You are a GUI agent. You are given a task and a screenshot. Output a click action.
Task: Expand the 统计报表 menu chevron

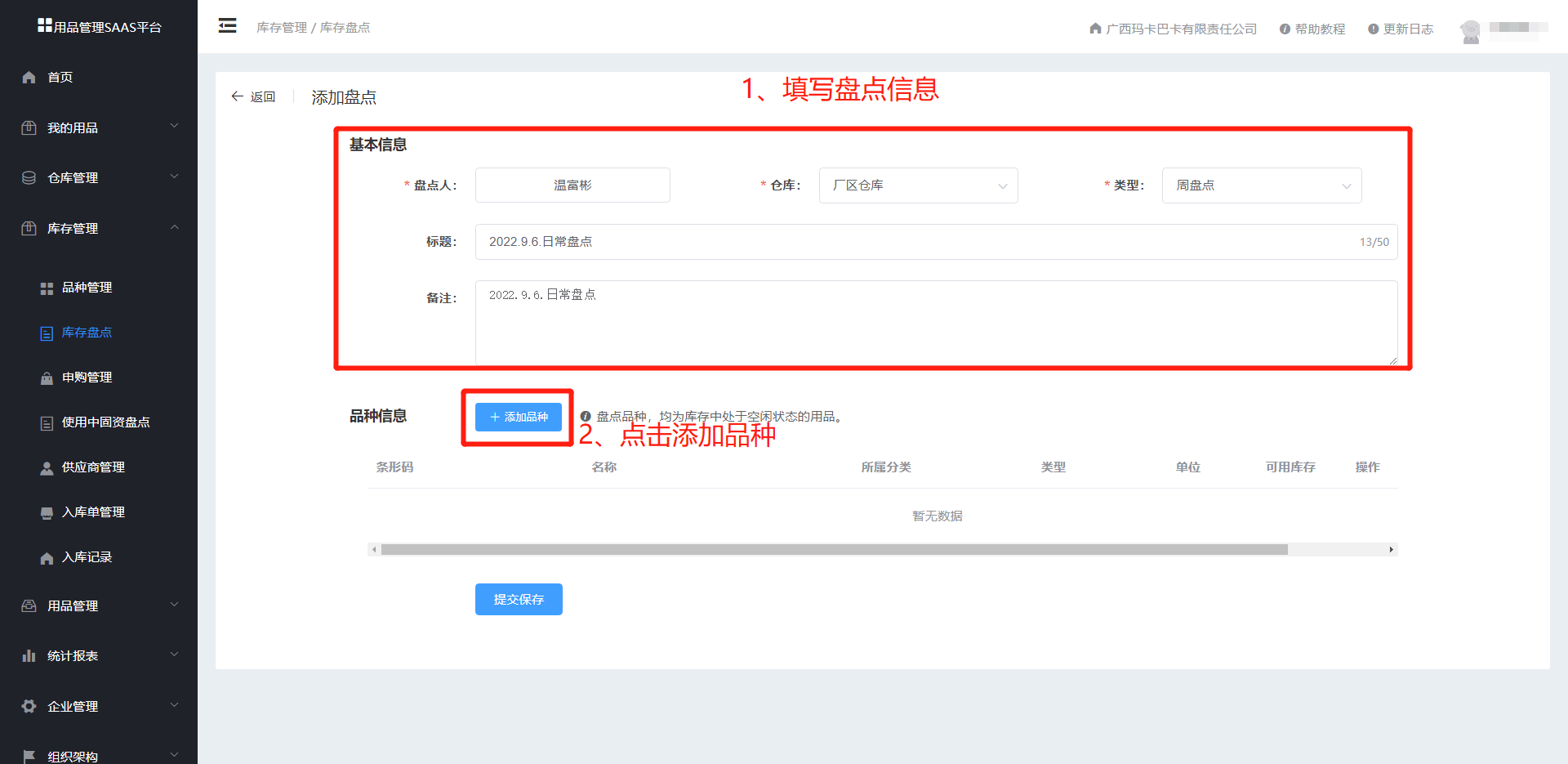(174, 655)
